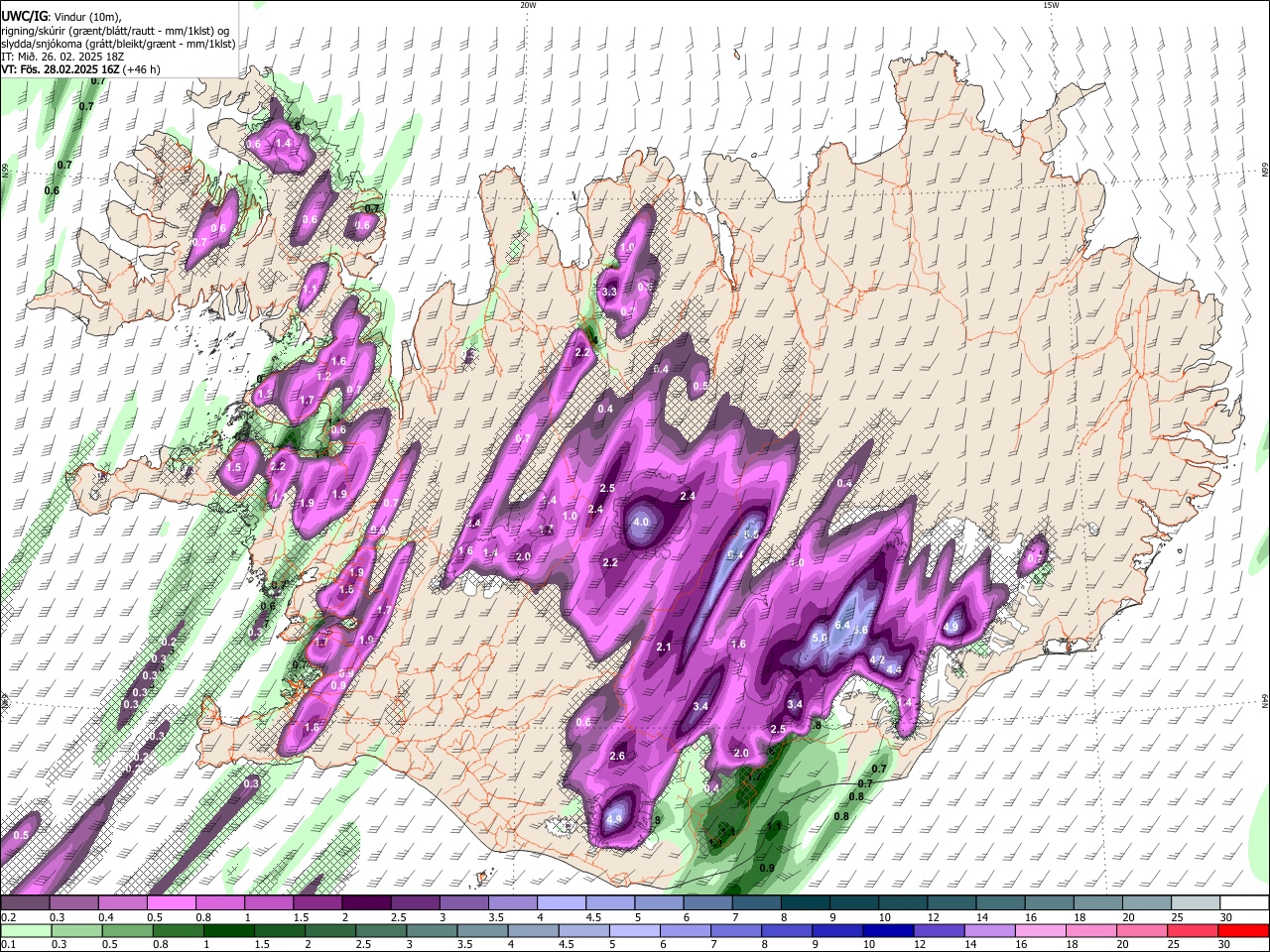Viewport: 1270px width, 952px height.
Task: Click the 'rigning/skúrir' legend description line
Action: pyautogui.click(x=115, y=30)
